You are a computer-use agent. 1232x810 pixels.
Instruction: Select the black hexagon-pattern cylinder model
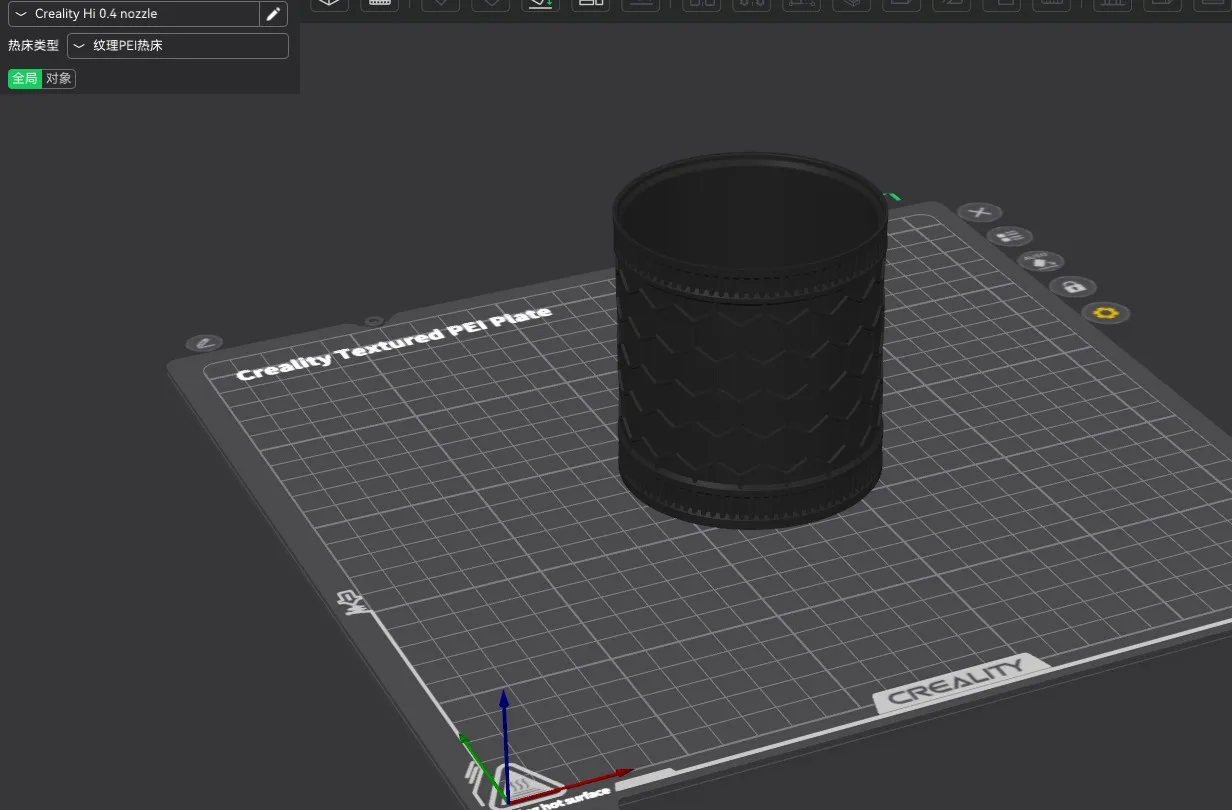click(x=749, y=340)
